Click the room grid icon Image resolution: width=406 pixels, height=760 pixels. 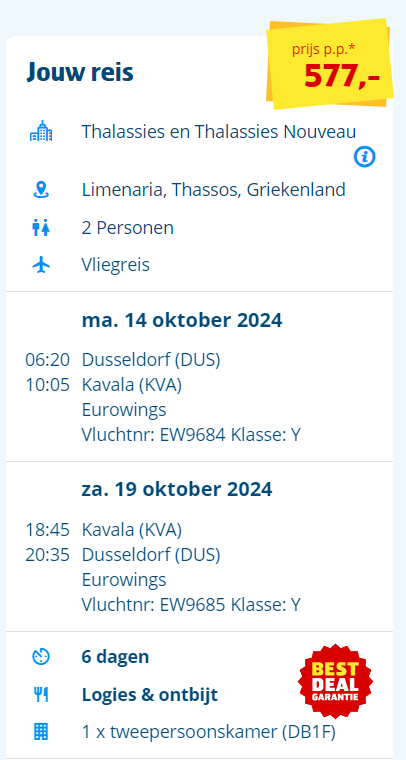tap(41, 731)
